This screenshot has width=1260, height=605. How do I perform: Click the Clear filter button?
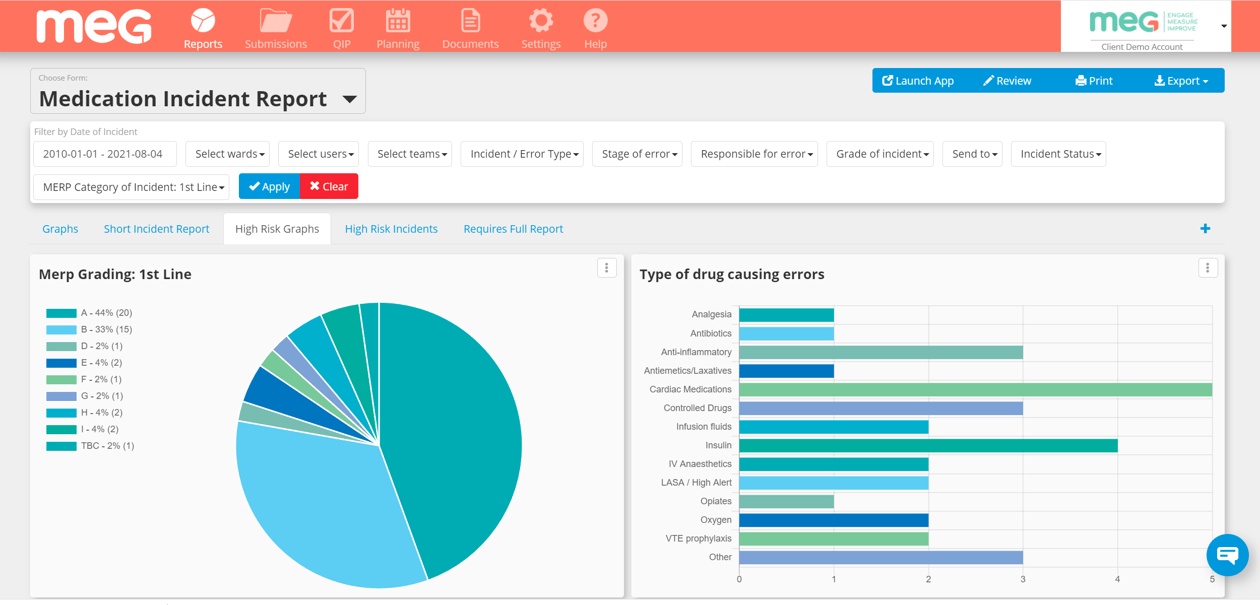point(328,186)
